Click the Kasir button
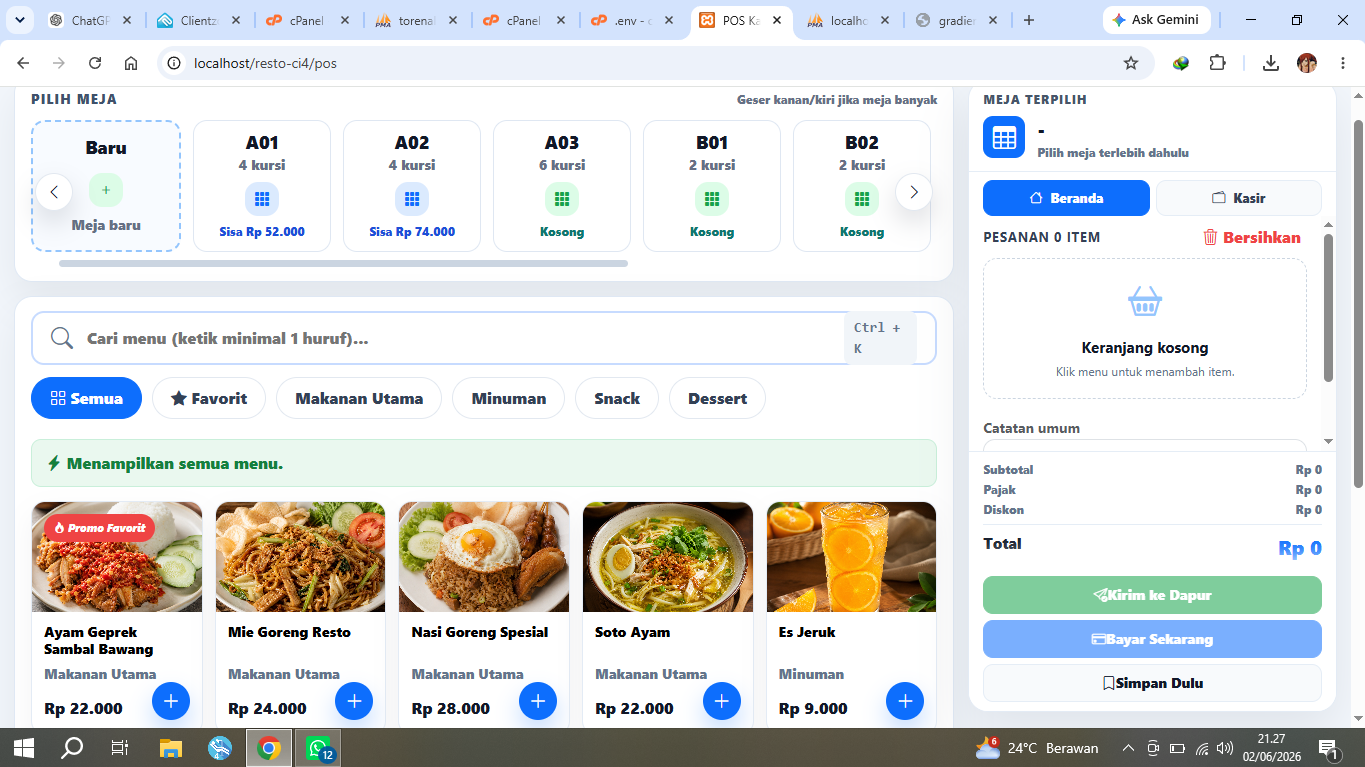The height and width of the screenshot is (767, 1365). click(x=1239, y=198)
